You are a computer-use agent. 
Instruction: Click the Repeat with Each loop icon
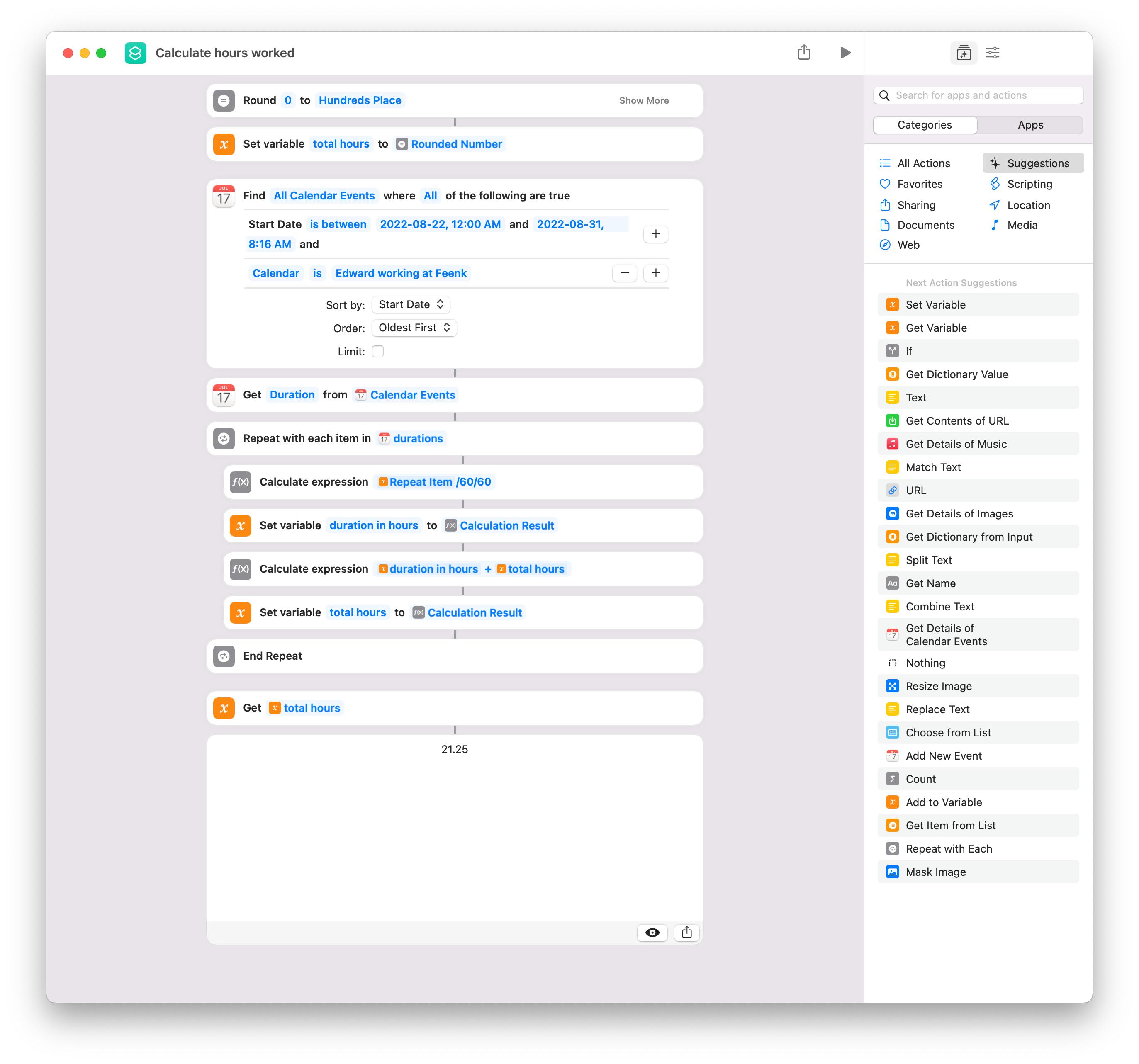tap(225, 437)
